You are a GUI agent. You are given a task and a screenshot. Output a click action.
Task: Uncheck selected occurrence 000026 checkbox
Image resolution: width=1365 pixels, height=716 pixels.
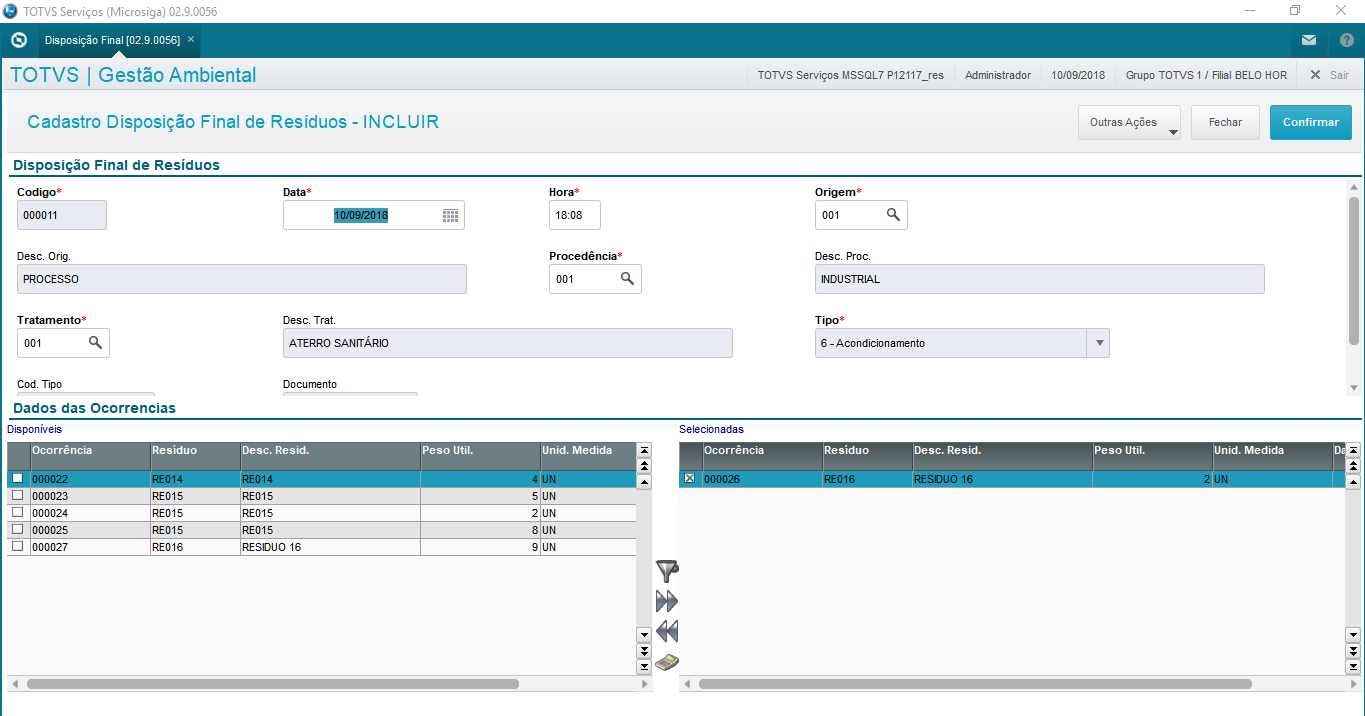689,478
